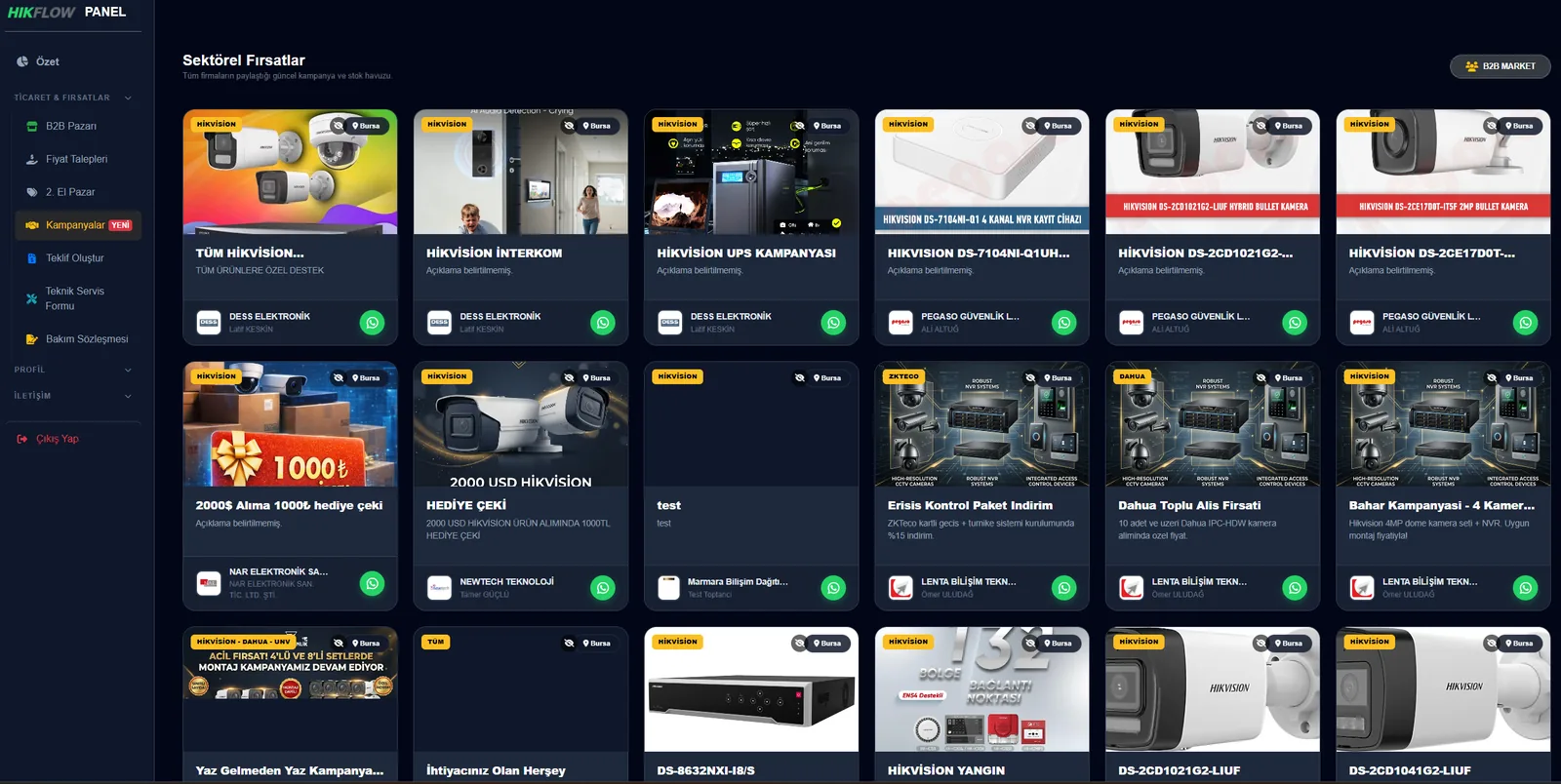1561x784 pixels.
Task: Click the HIKFLOW PANEL logo
Action: (66, 13)
